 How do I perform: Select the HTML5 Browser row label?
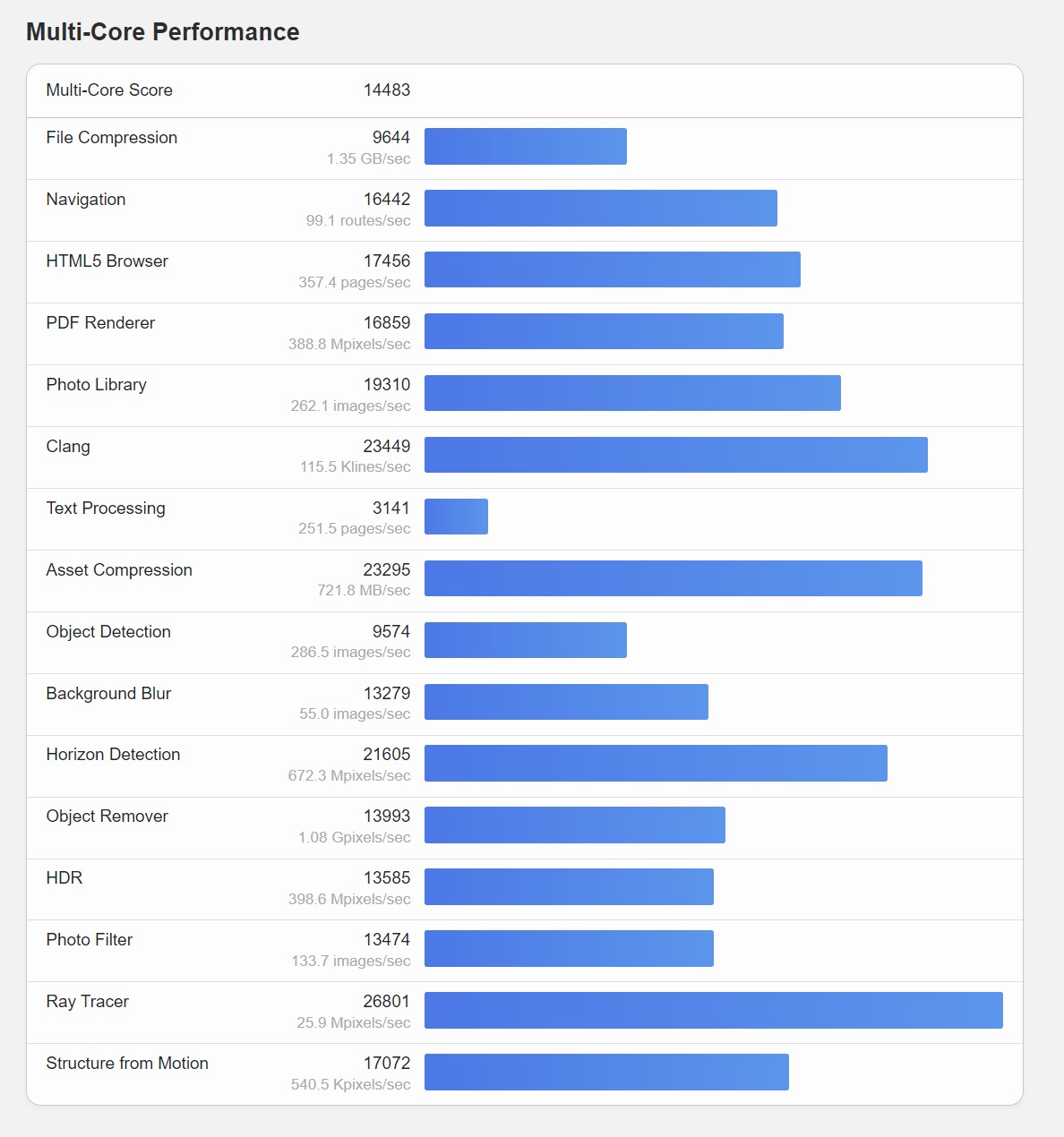coord(107,261)
